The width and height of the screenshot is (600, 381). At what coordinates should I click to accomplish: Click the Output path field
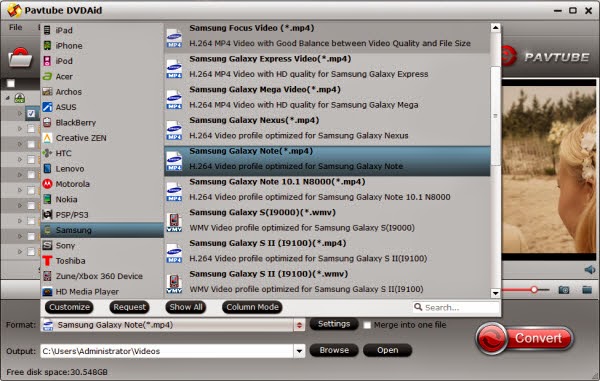(167, 351)
